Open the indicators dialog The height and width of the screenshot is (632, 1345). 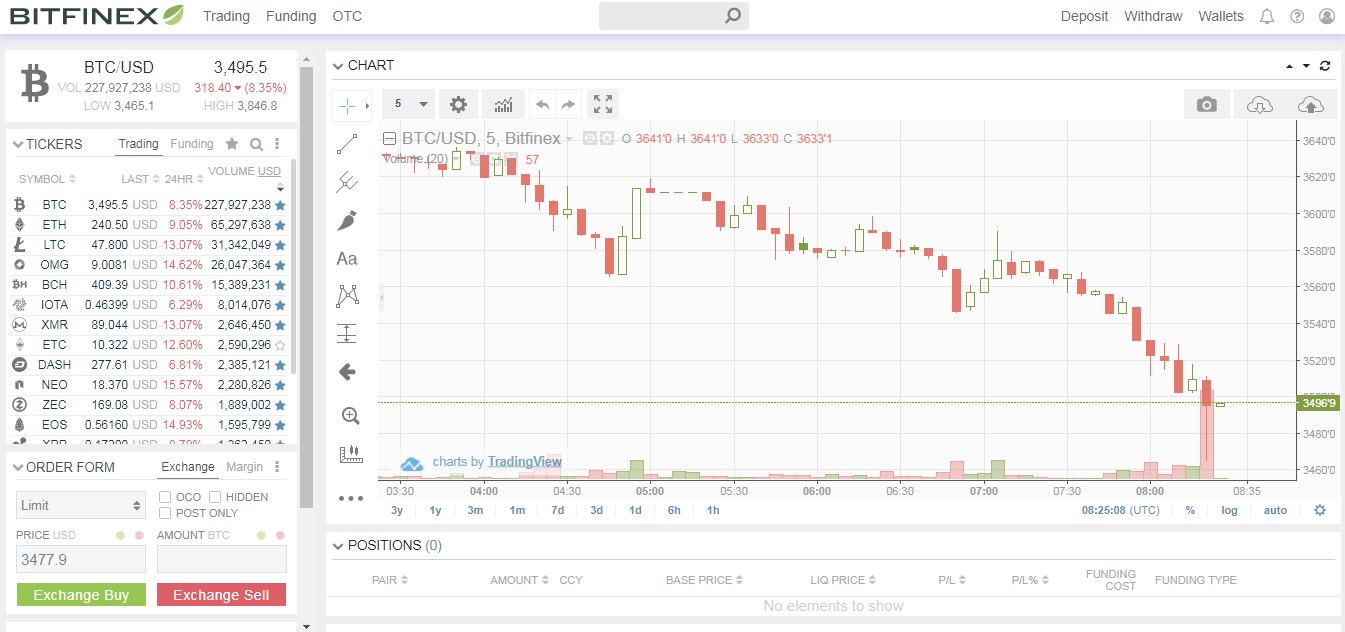[503, 103]
